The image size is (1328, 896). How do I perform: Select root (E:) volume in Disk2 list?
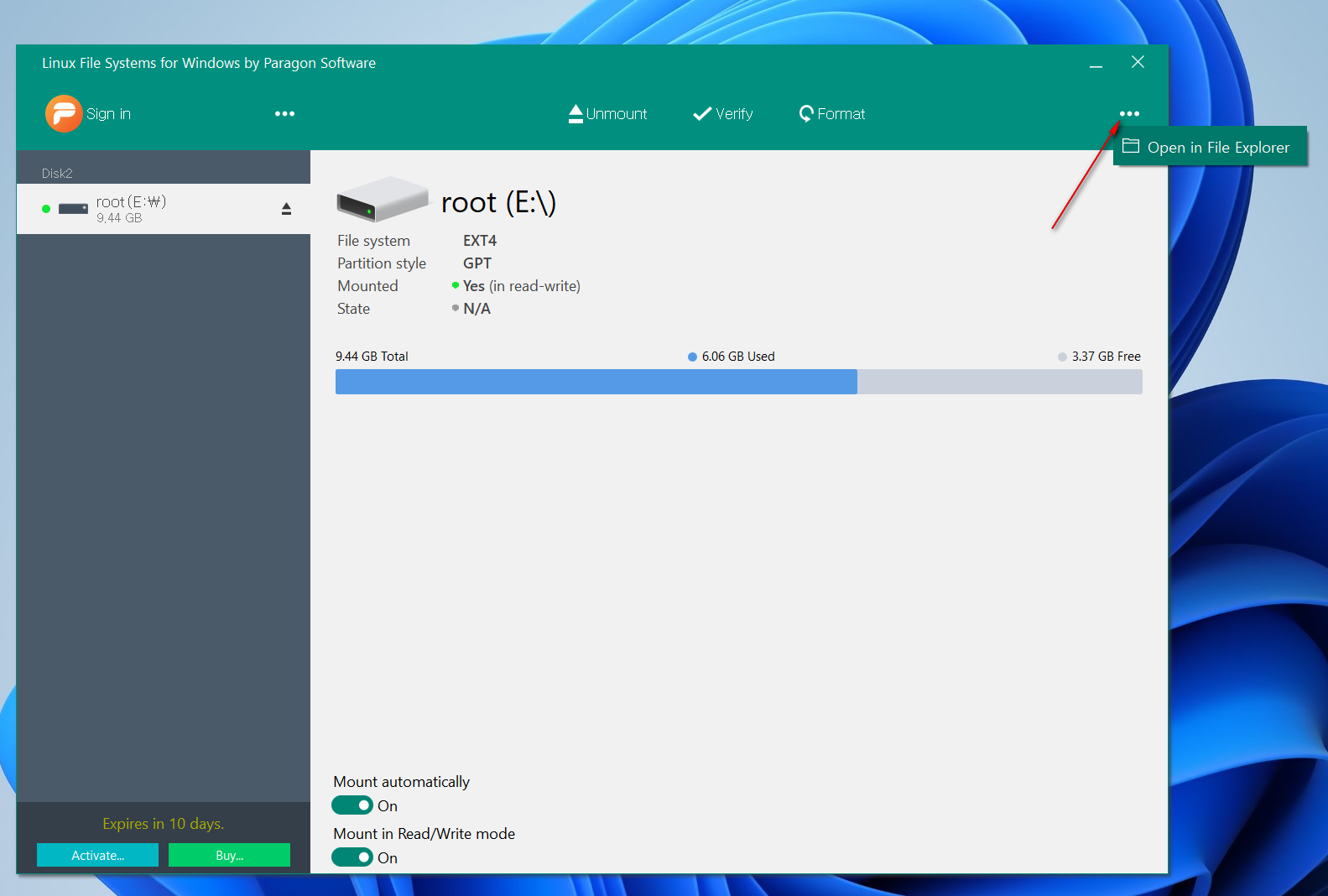click(164, 209)
